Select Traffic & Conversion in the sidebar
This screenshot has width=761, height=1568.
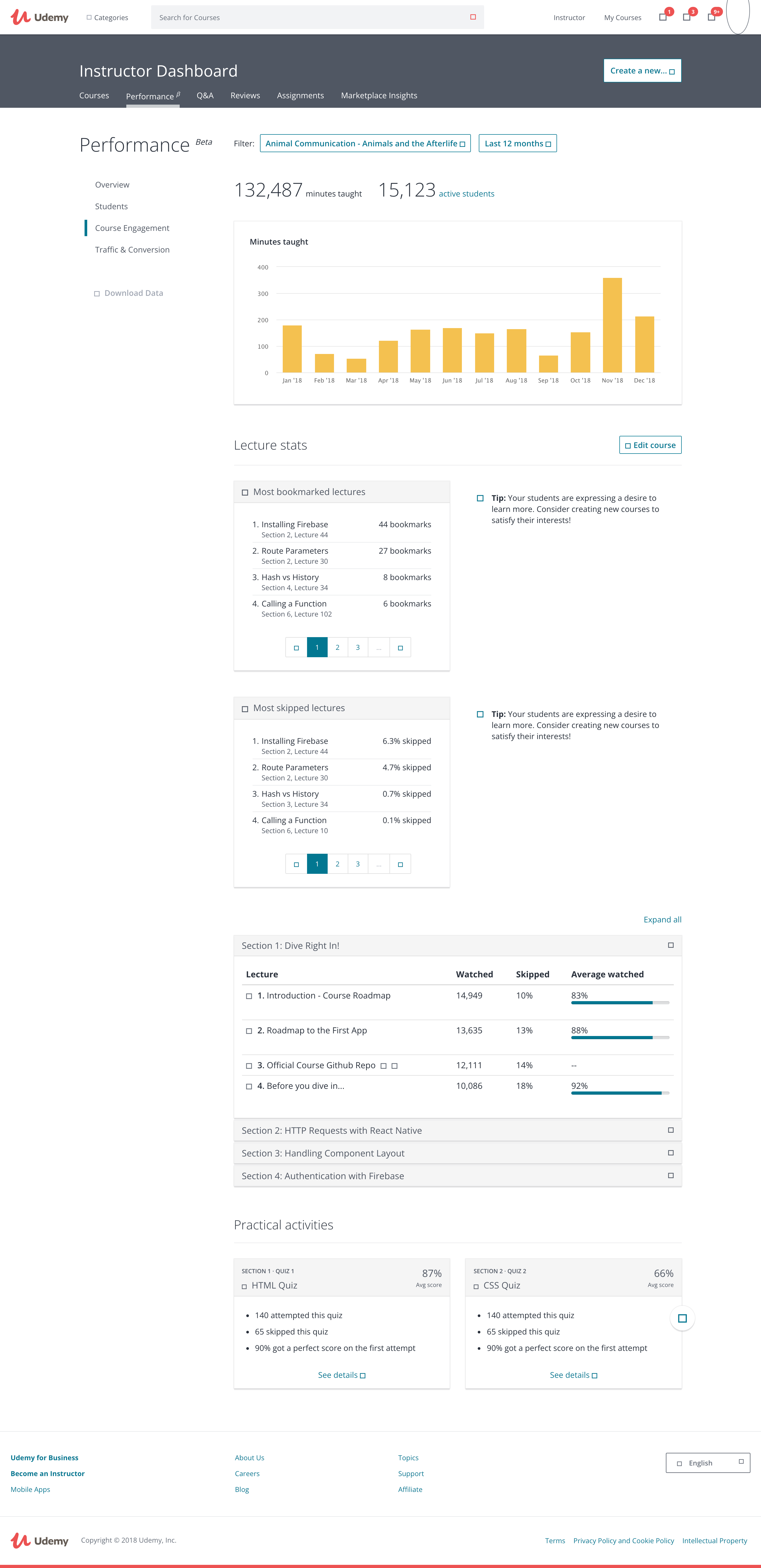pyautogui.click(x=132, y=250)
